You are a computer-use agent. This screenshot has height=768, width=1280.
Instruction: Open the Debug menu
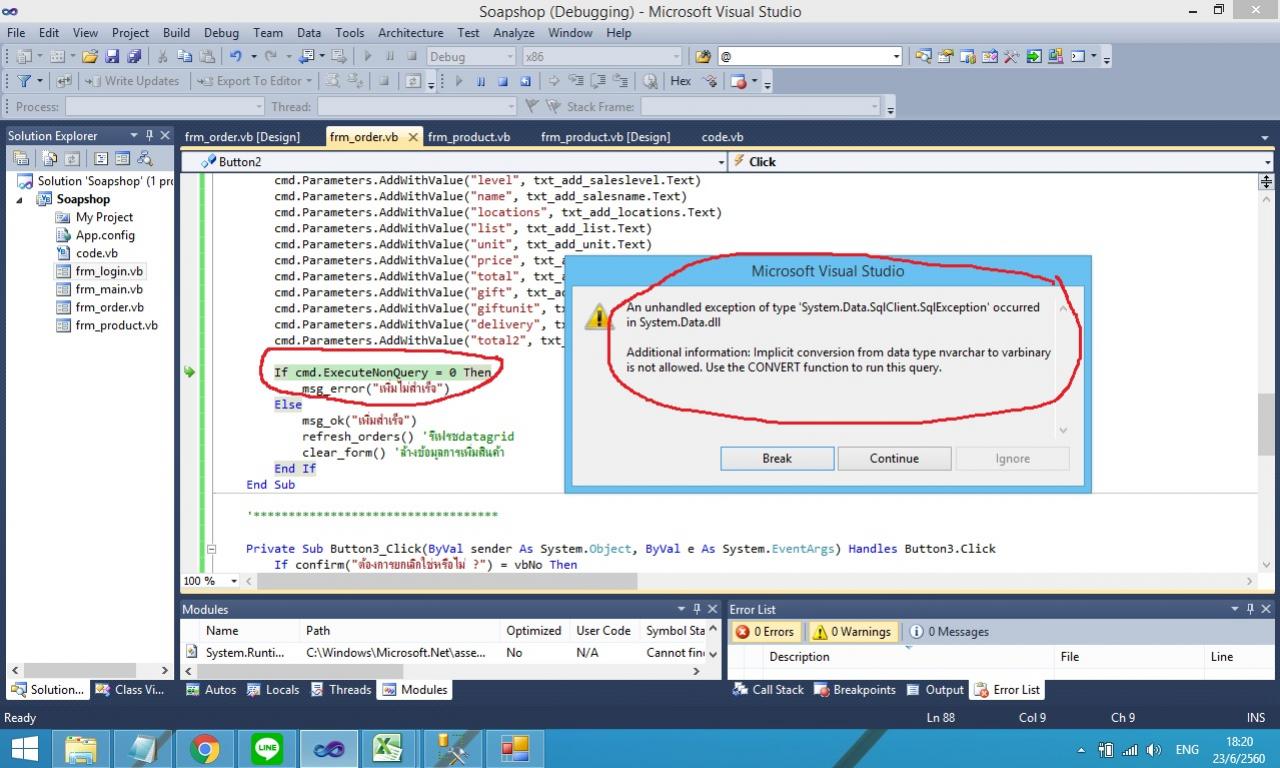[x=221, y=33]
